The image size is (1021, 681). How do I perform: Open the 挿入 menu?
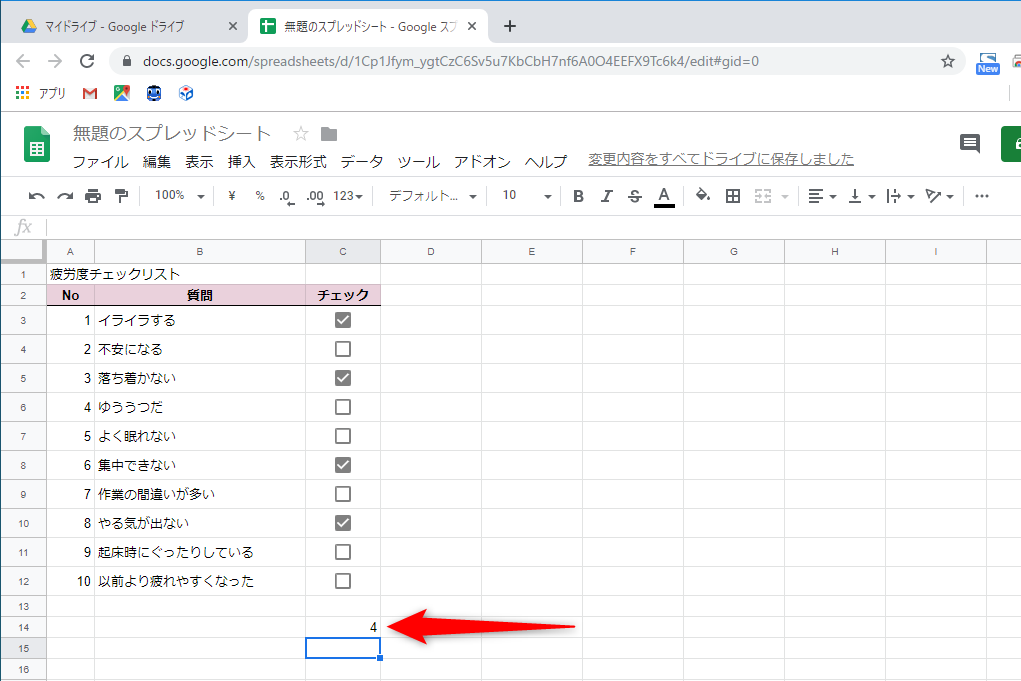(x=240, y=160)
